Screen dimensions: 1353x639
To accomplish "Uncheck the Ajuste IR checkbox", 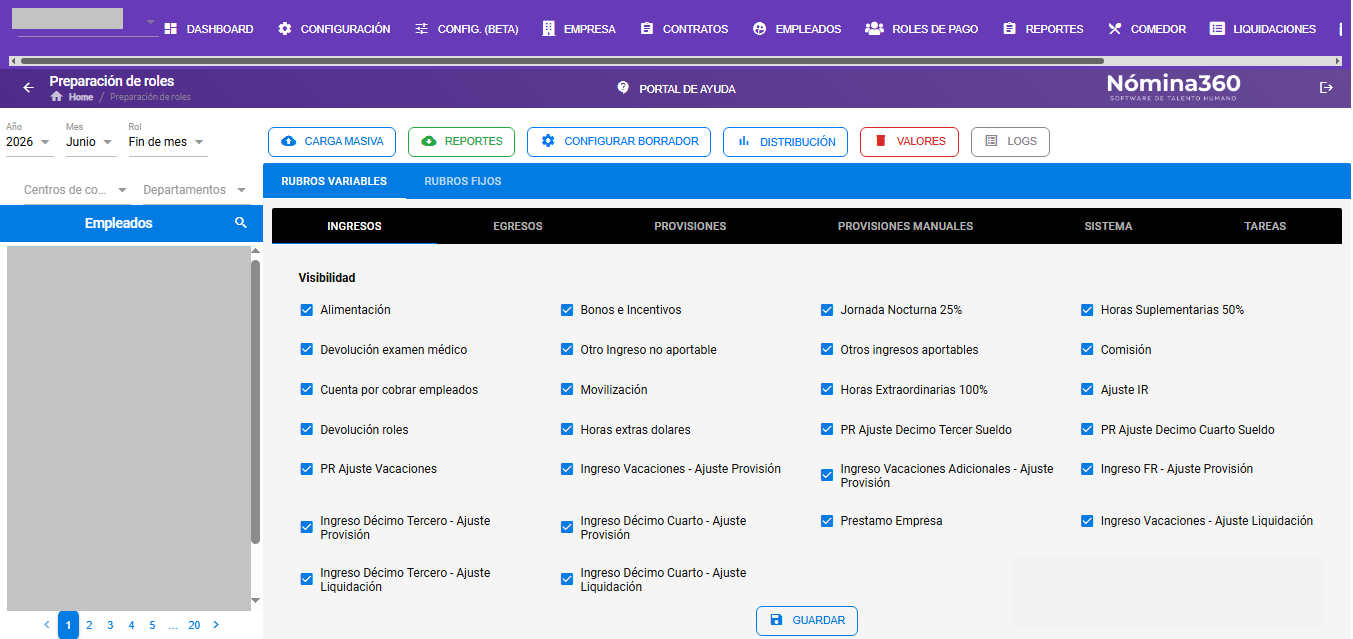I will 1087,390.
